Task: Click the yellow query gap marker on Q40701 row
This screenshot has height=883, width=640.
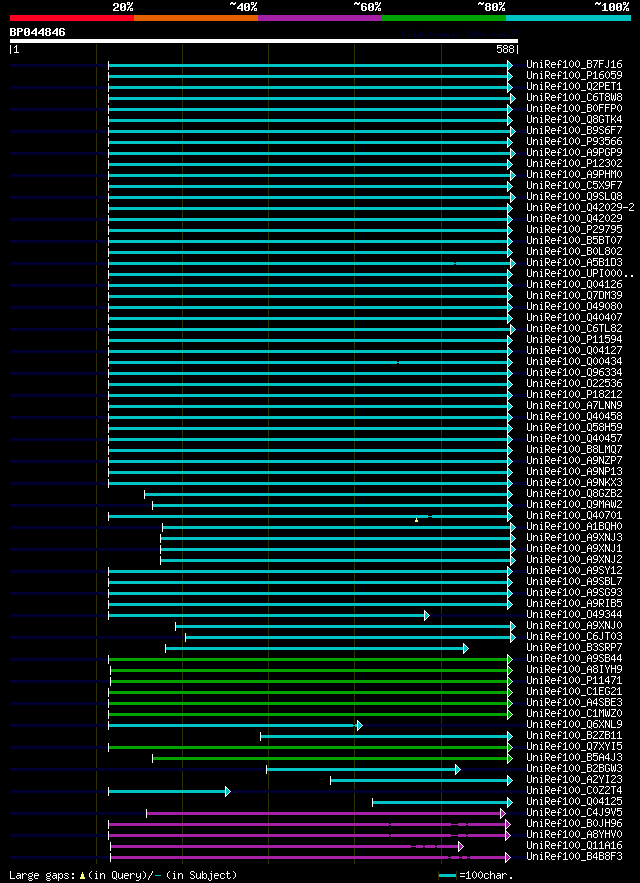Action: [x=416, y=520]
